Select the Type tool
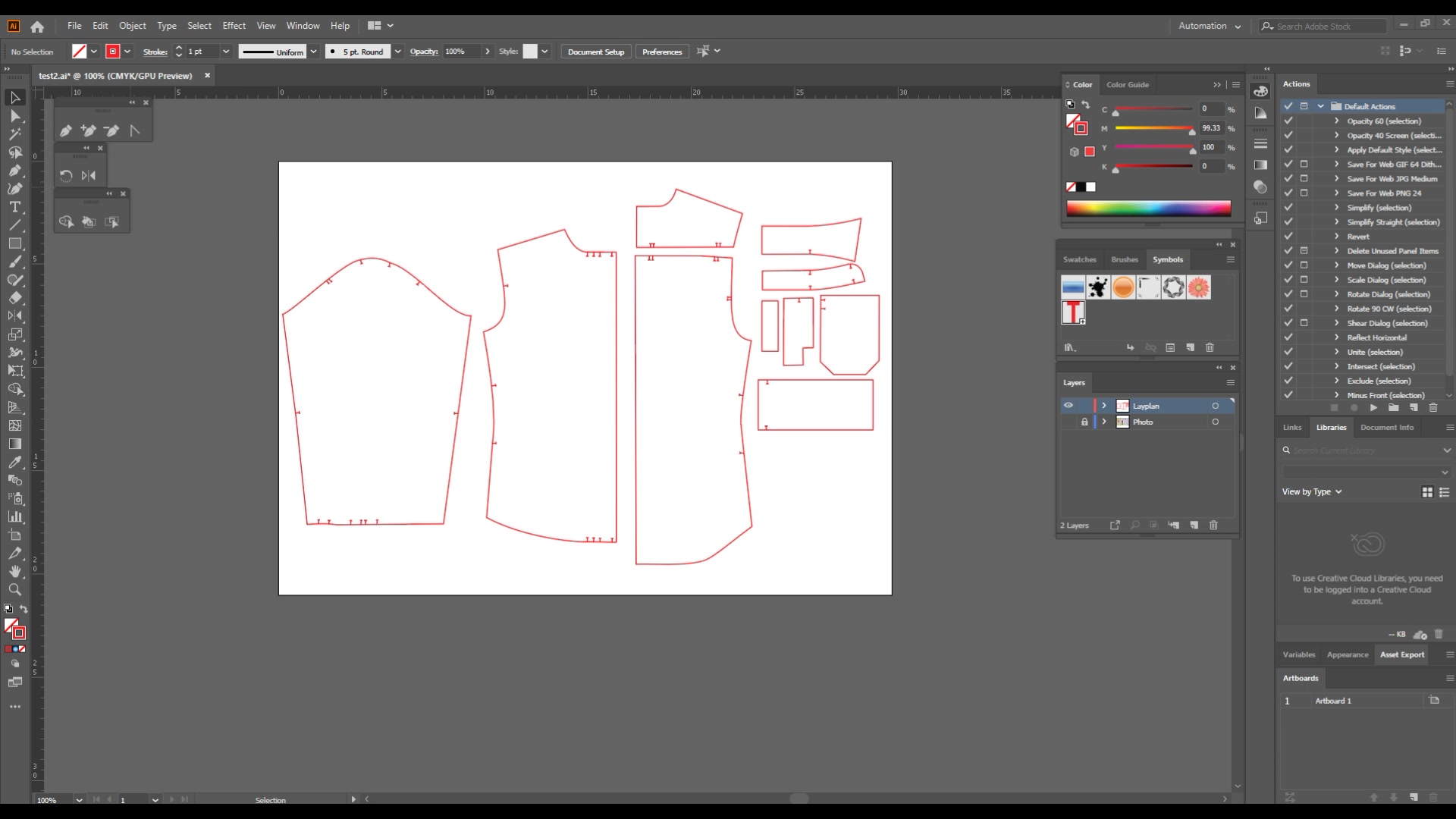 click(14, 206)
